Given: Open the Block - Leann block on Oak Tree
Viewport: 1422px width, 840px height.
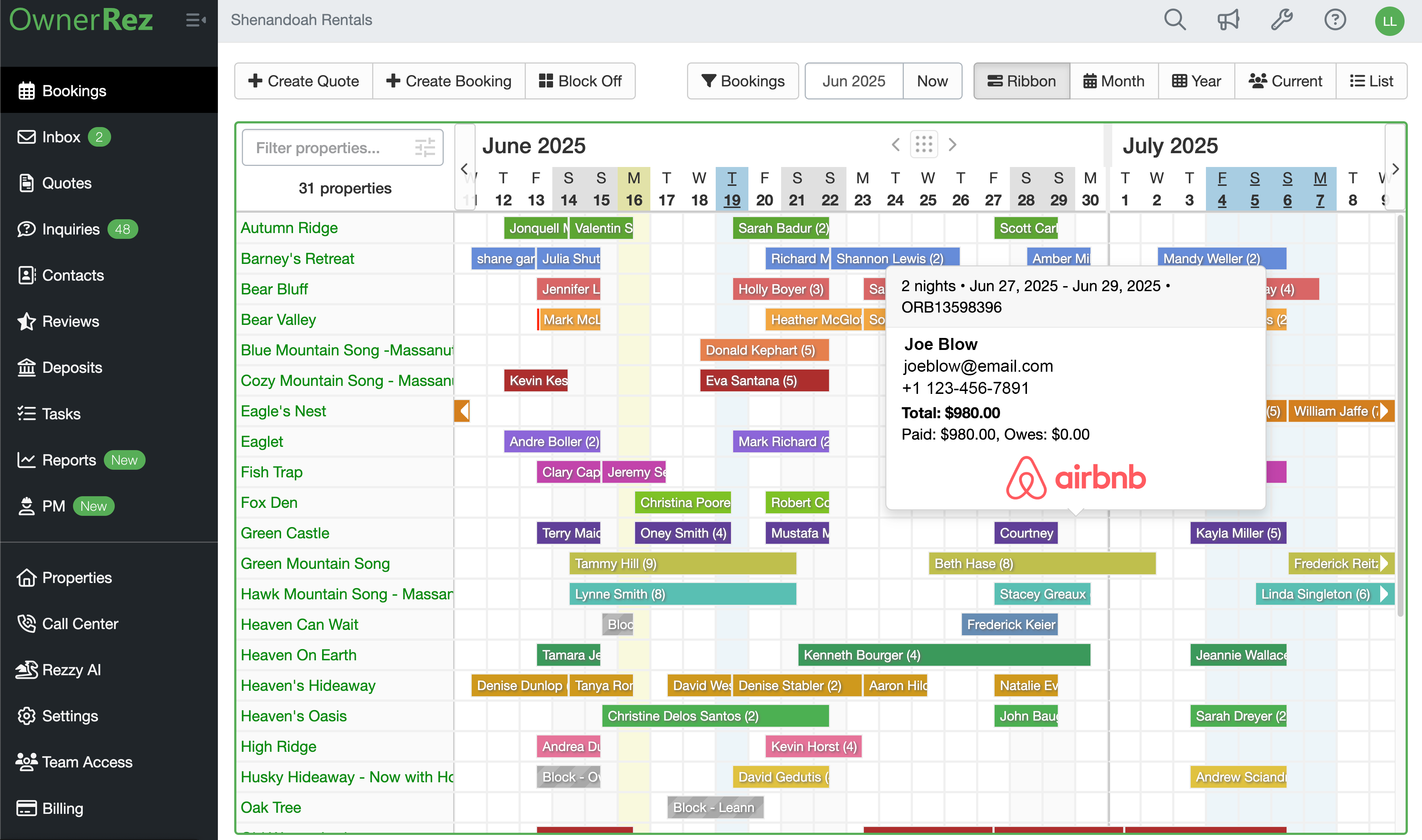Looking at the screenshot, I should tap(715, 808).
